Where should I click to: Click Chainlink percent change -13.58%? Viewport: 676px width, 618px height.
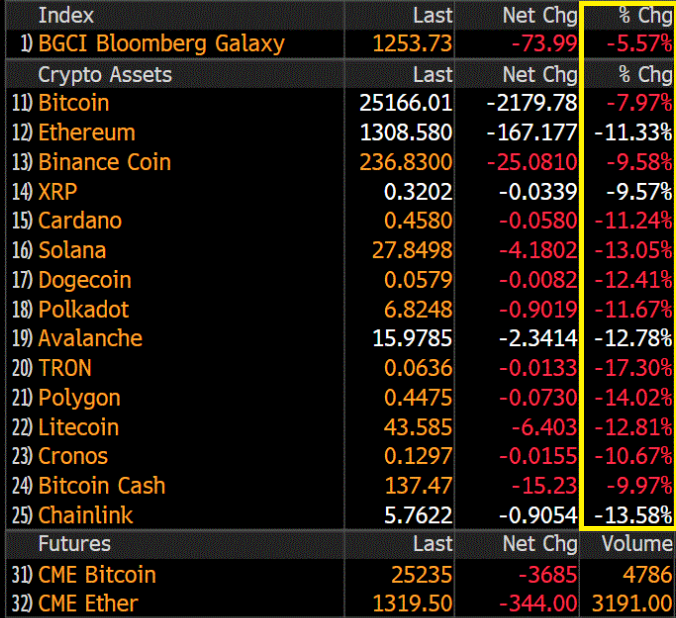tap(633, 515)
